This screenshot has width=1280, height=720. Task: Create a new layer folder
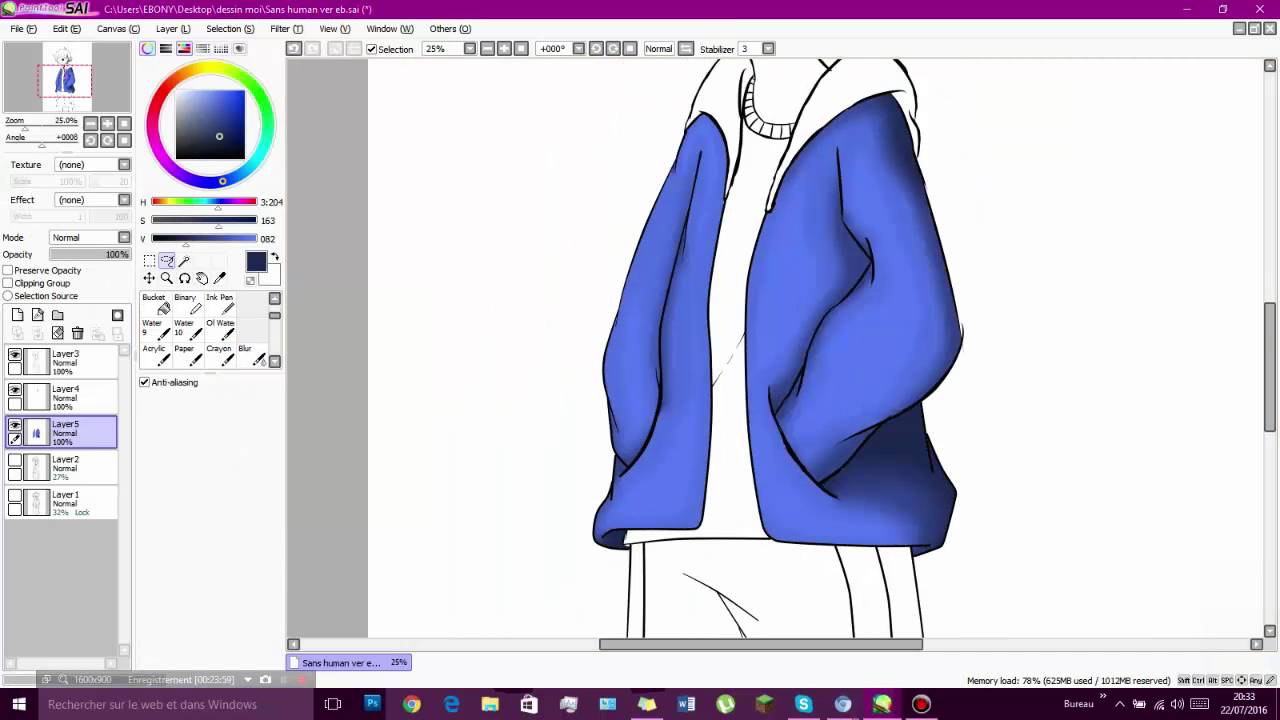(x=57, y=315)
